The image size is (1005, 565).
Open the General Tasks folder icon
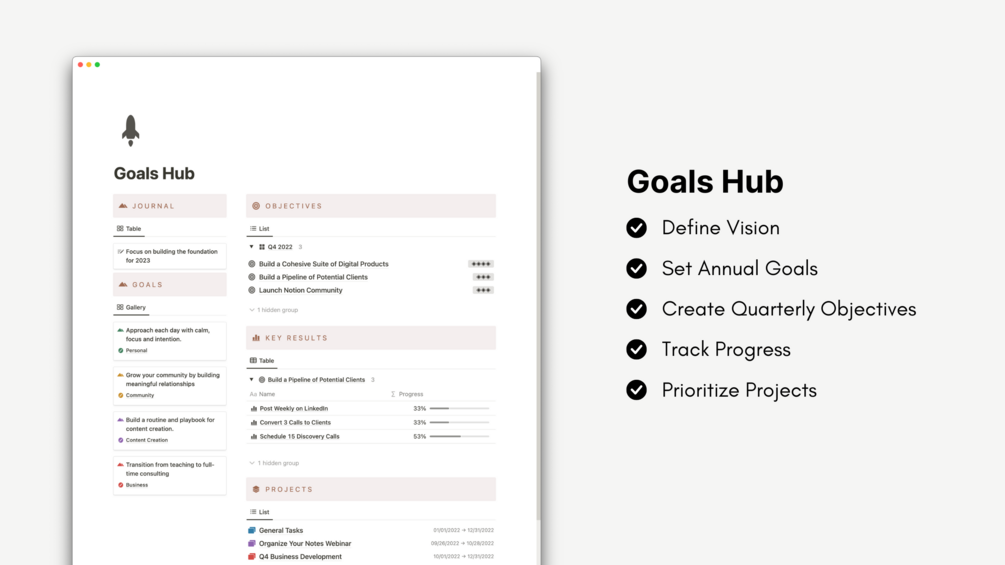tap(252, 531)
